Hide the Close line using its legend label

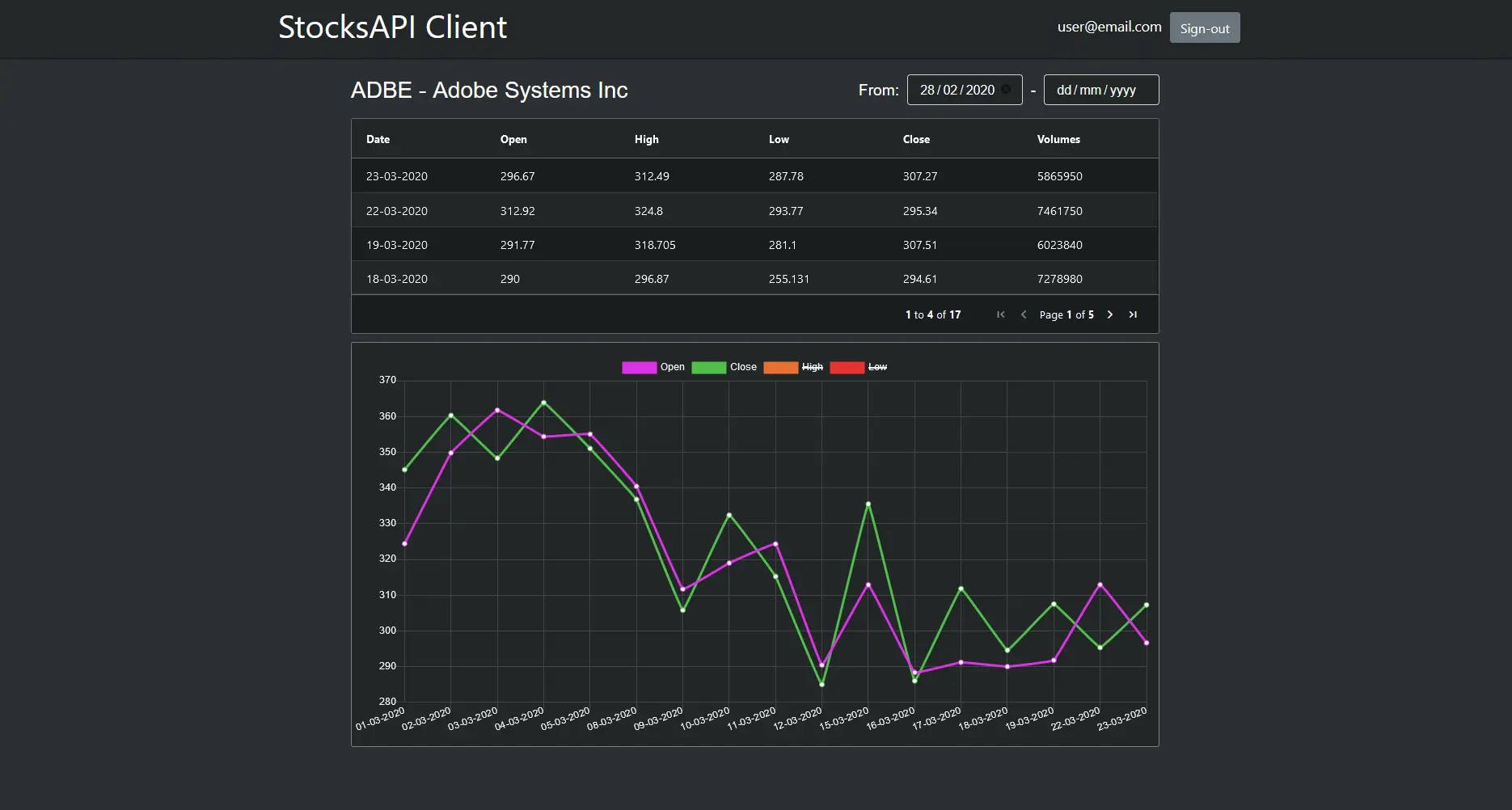click(743, 367)
